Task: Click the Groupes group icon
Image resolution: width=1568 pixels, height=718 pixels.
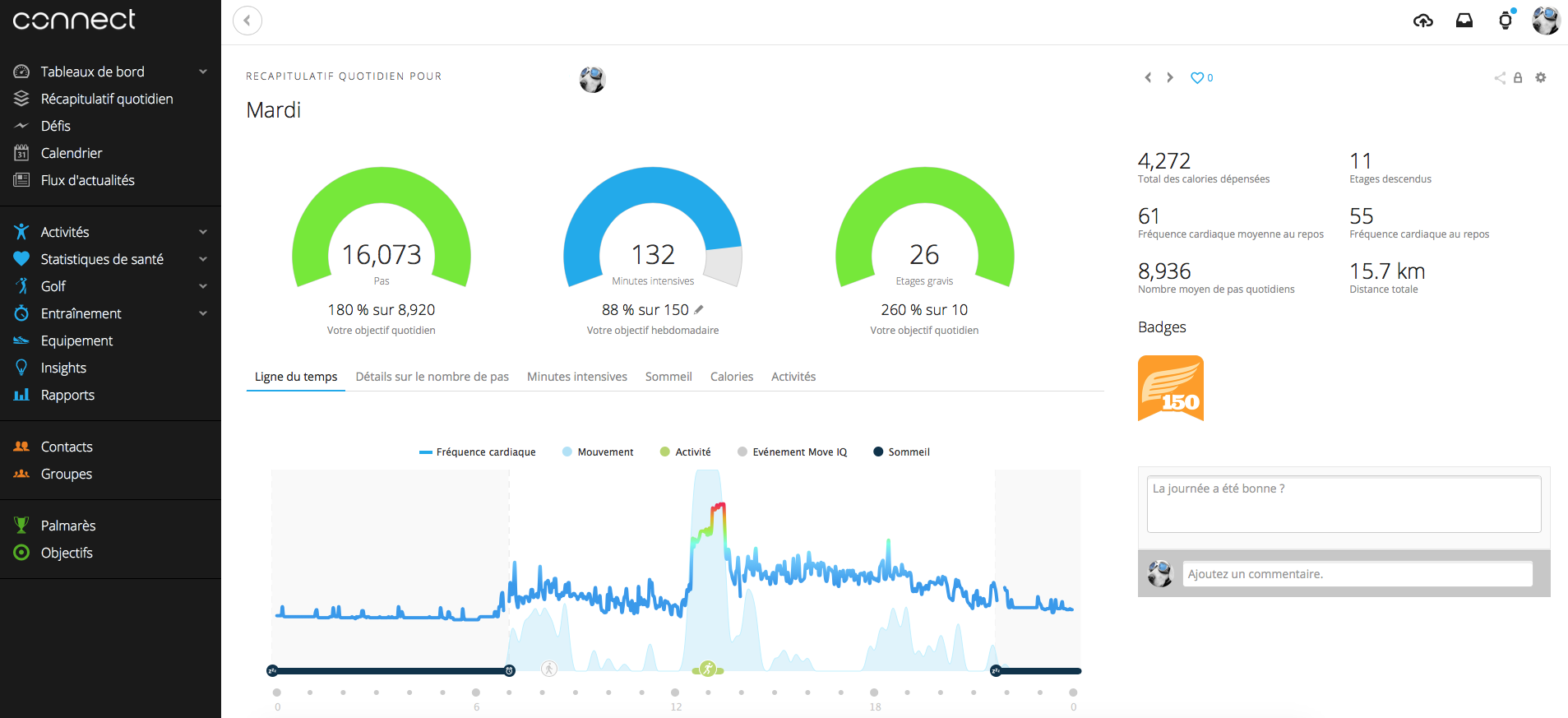Action: pos(21,474)
